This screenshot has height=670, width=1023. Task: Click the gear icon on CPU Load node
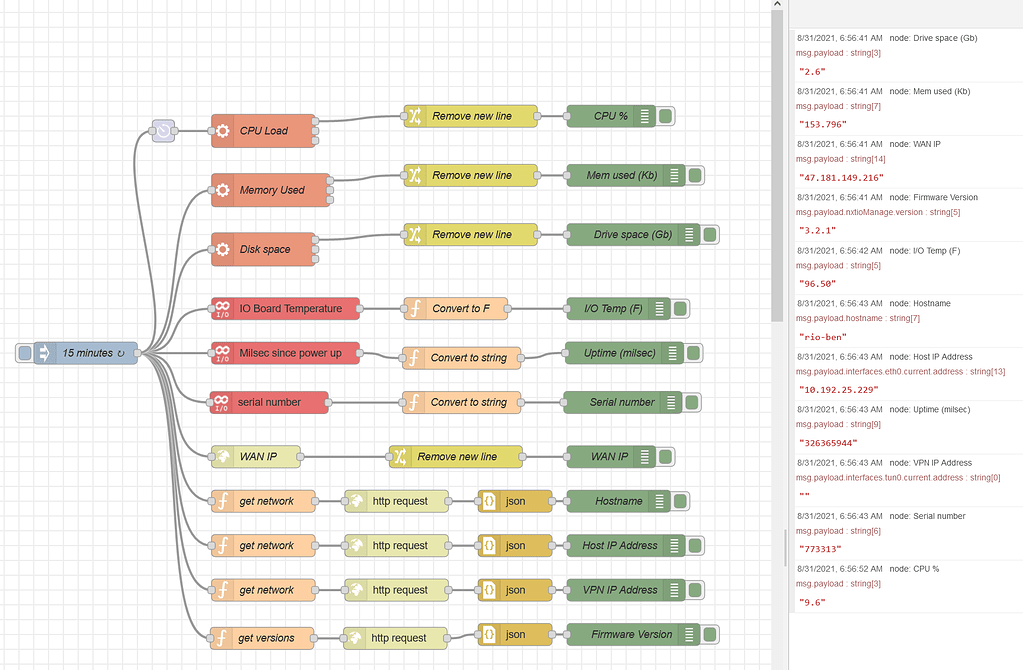pyautogui.click(x=222, y=131)
